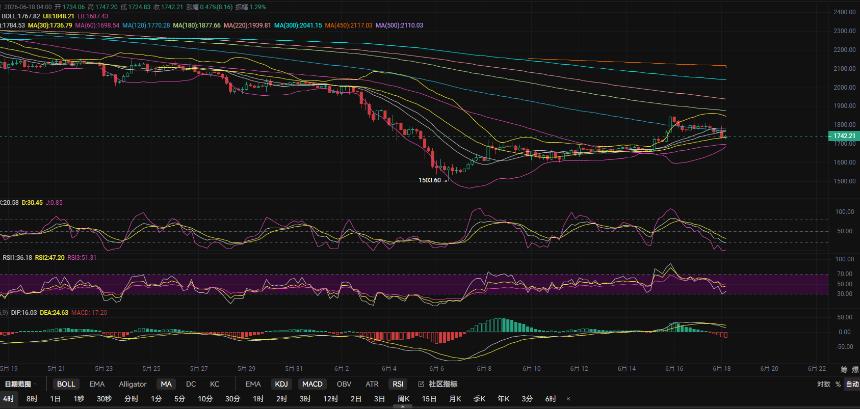This screenshot has height=409, width=860.
Task: Switch to the 8时 timeframe
Action: (x=31, y=399)
